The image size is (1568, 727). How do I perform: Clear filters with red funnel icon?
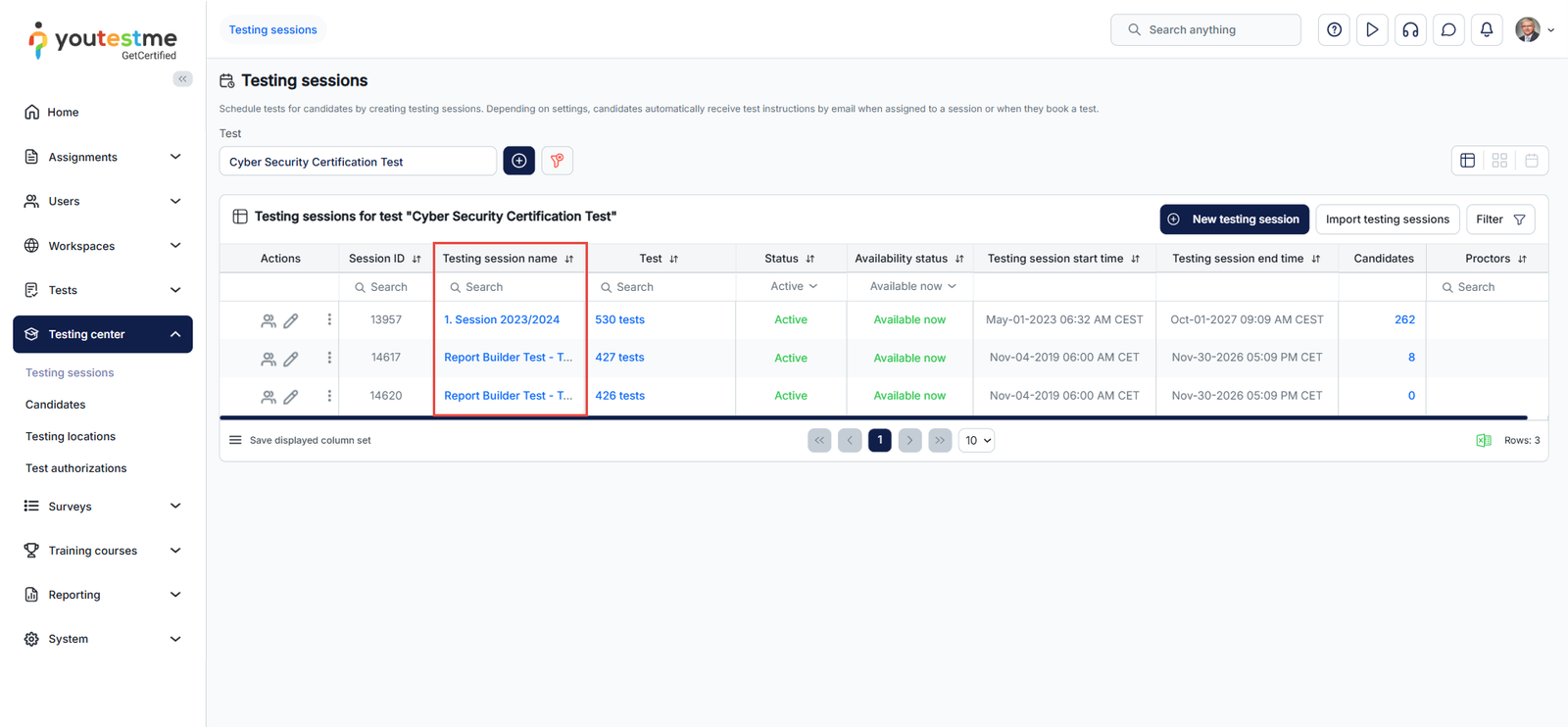[557, 161]
